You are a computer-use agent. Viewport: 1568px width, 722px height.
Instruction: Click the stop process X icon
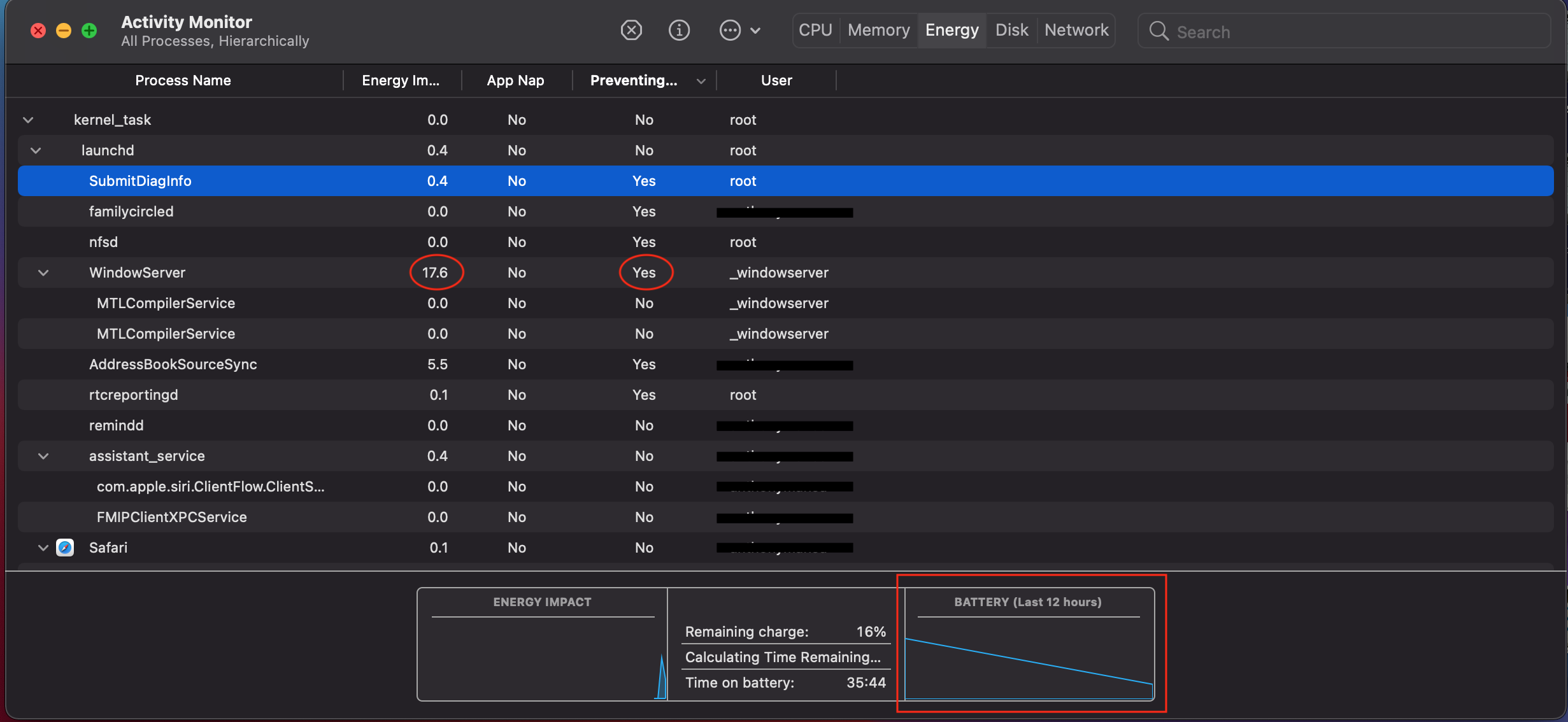coord(631,30)
